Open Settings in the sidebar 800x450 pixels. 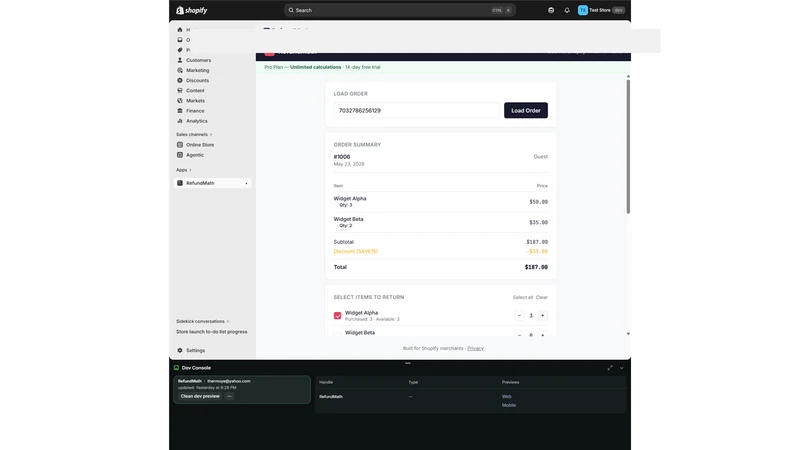point(195,351)
